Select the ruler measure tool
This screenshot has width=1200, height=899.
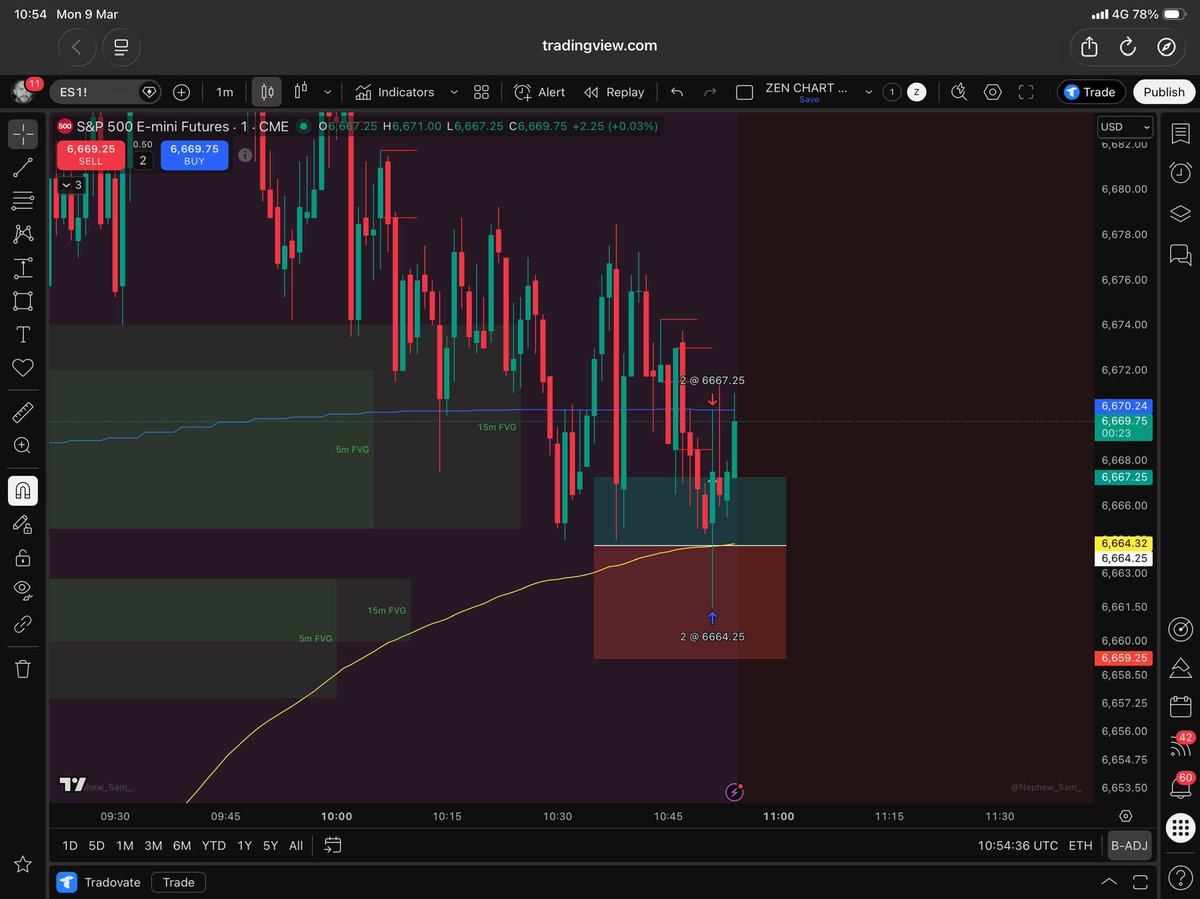point(22,412)
